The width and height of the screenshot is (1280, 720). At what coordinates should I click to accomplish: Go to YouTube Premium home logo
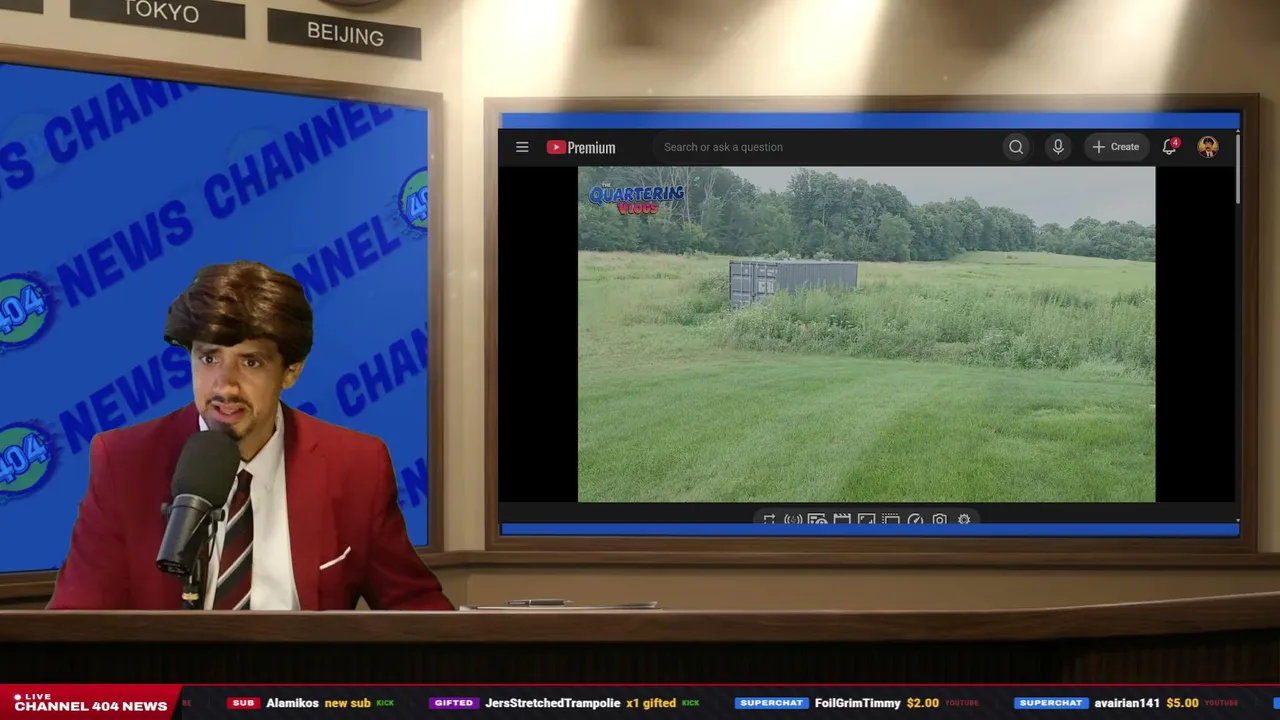581,147
